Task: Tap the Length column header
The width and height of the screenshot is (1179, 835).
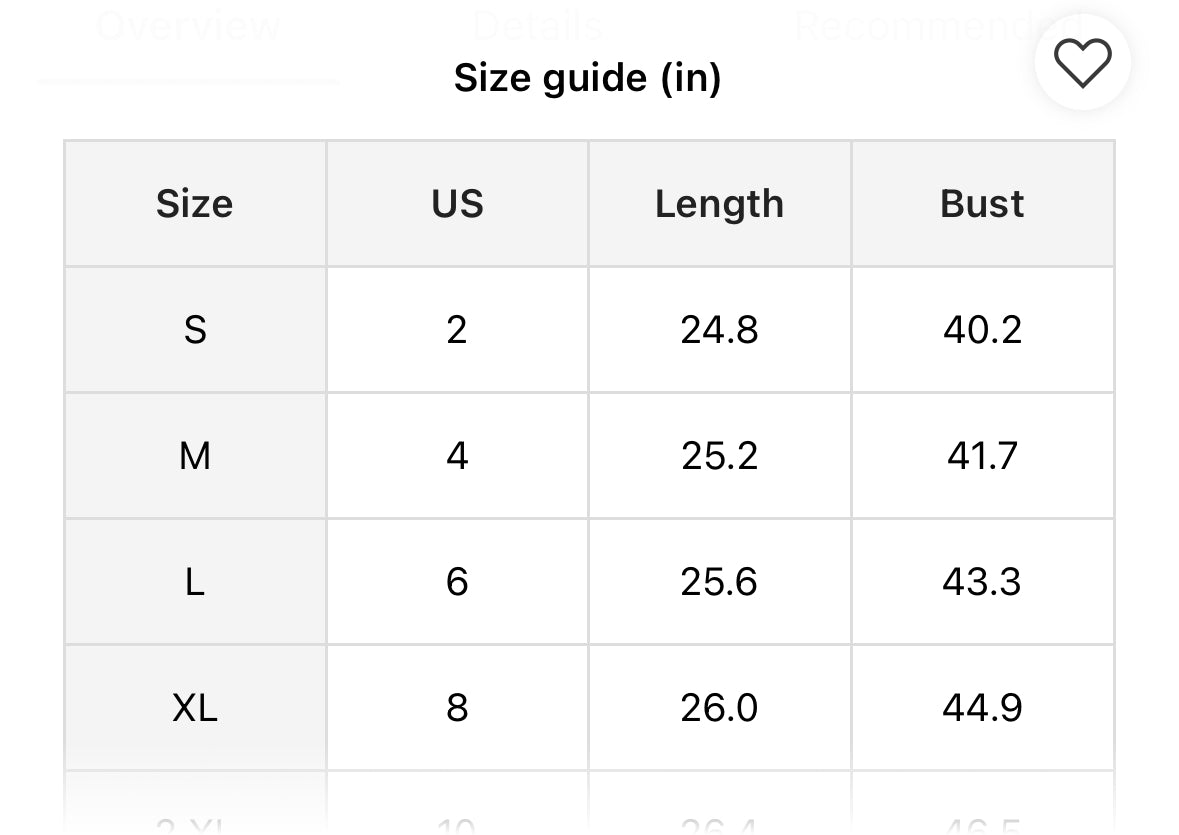Action: [719, 204]
